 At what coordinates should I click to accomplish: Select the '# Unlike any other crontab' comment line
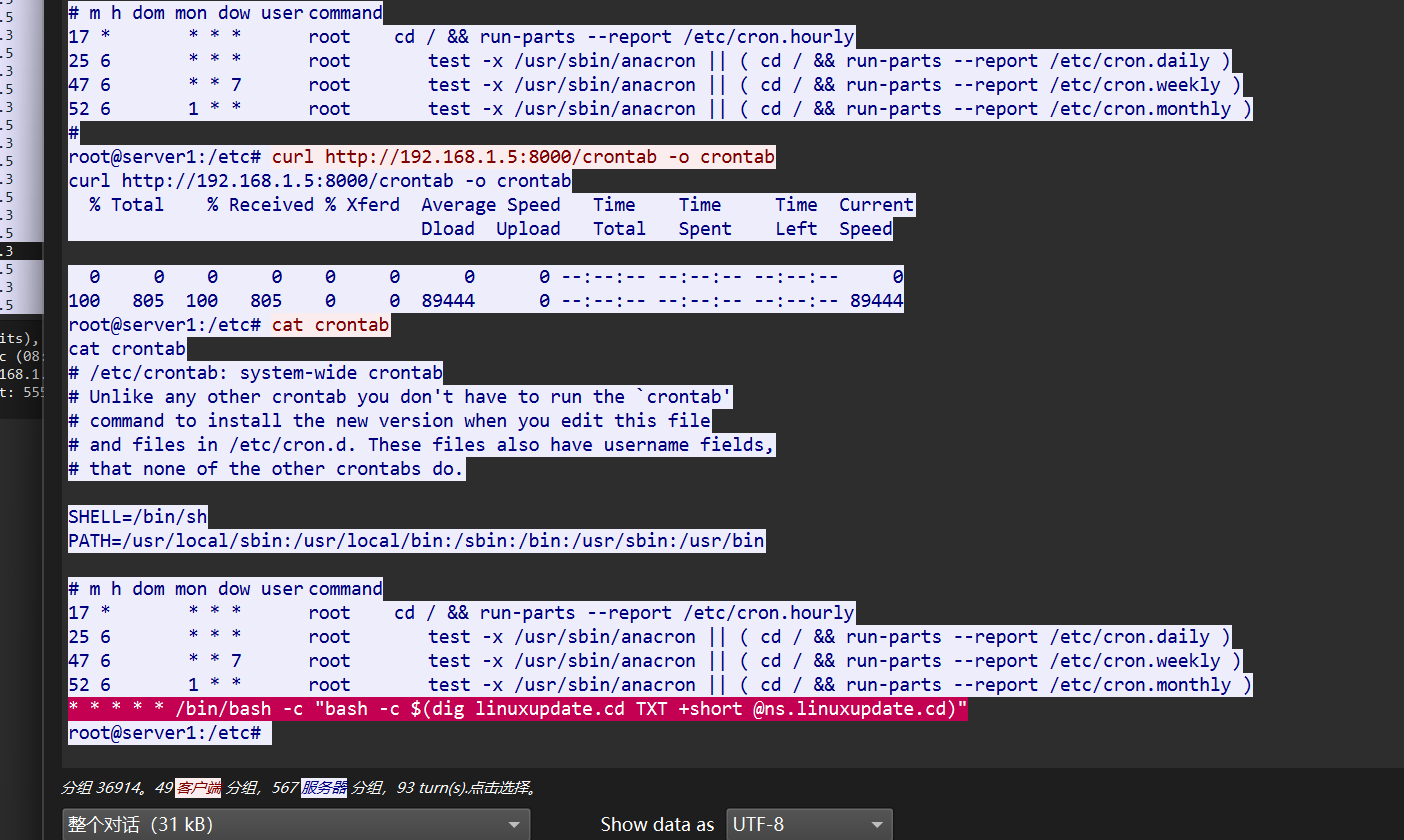pos(400,397)
